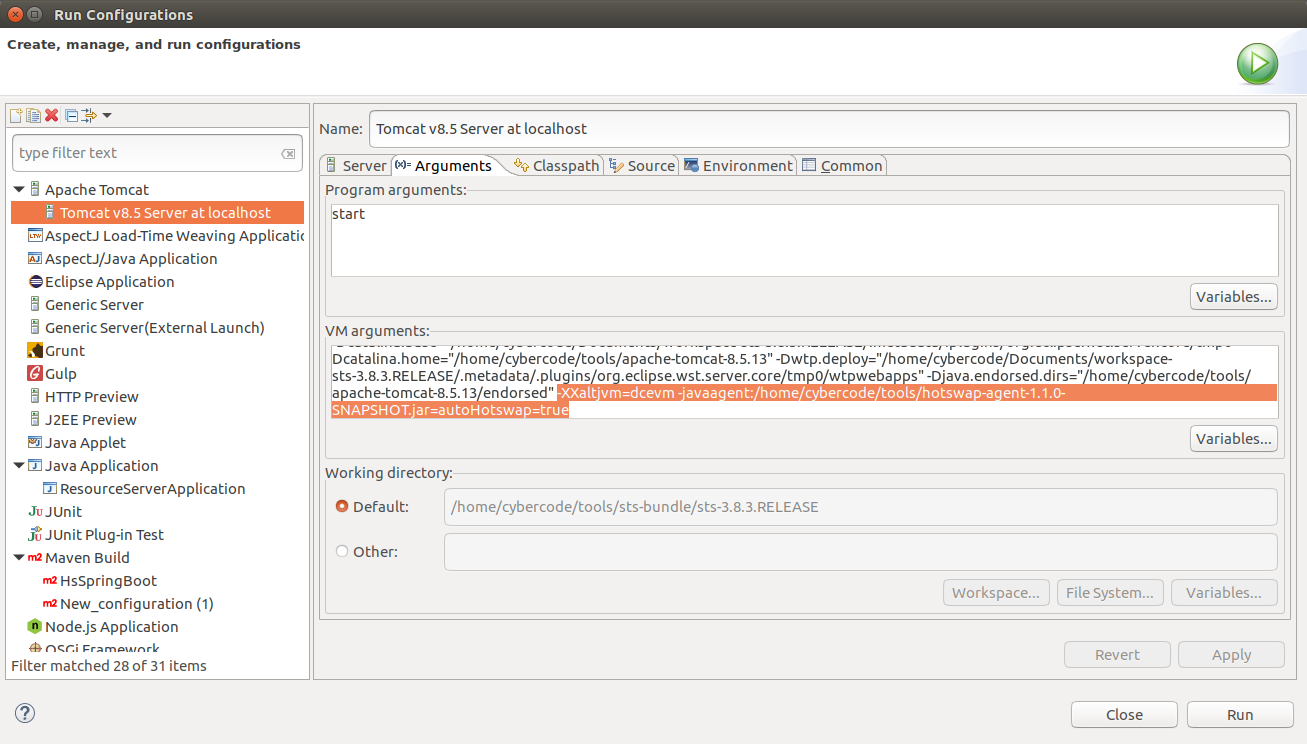Click the Eclipse Application icon

coord(36,282)
